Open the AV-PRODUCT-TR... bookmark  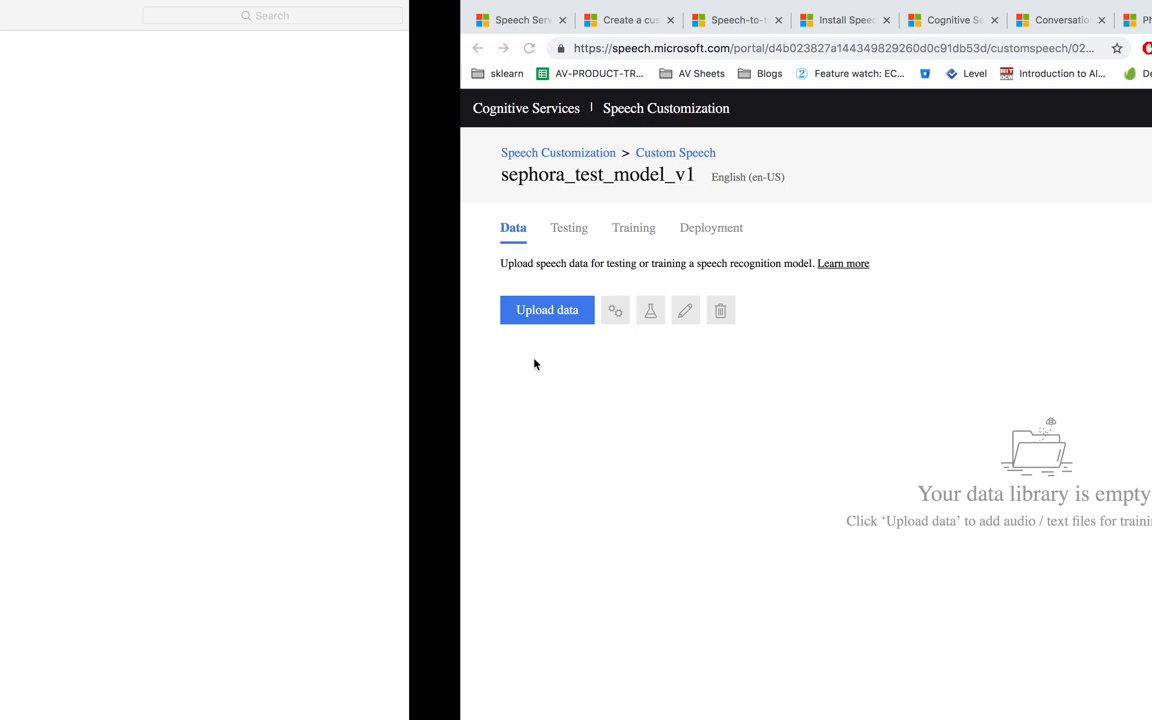[590, 73]
